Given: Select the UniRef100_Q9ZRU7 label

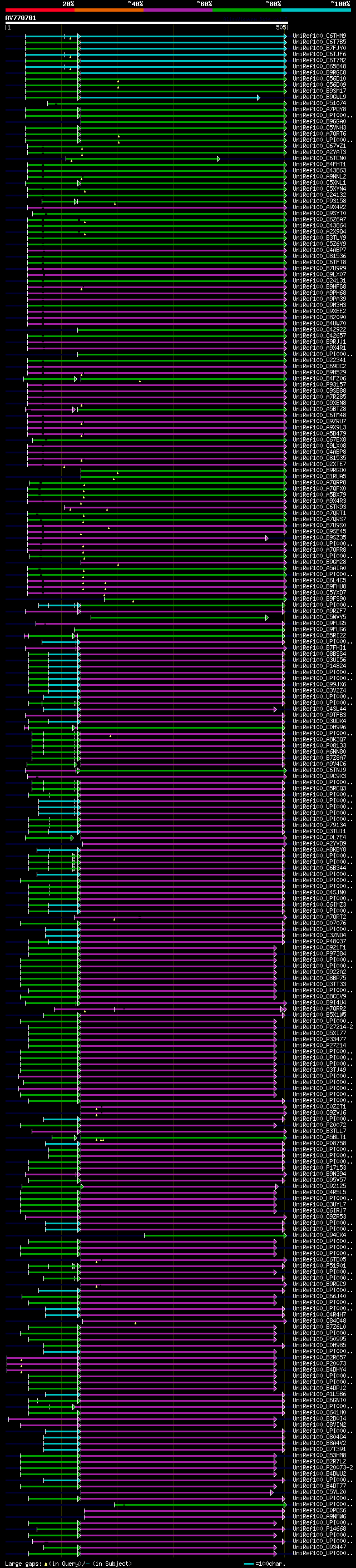Looking at the screenshot, I should (x=319, y=421).
